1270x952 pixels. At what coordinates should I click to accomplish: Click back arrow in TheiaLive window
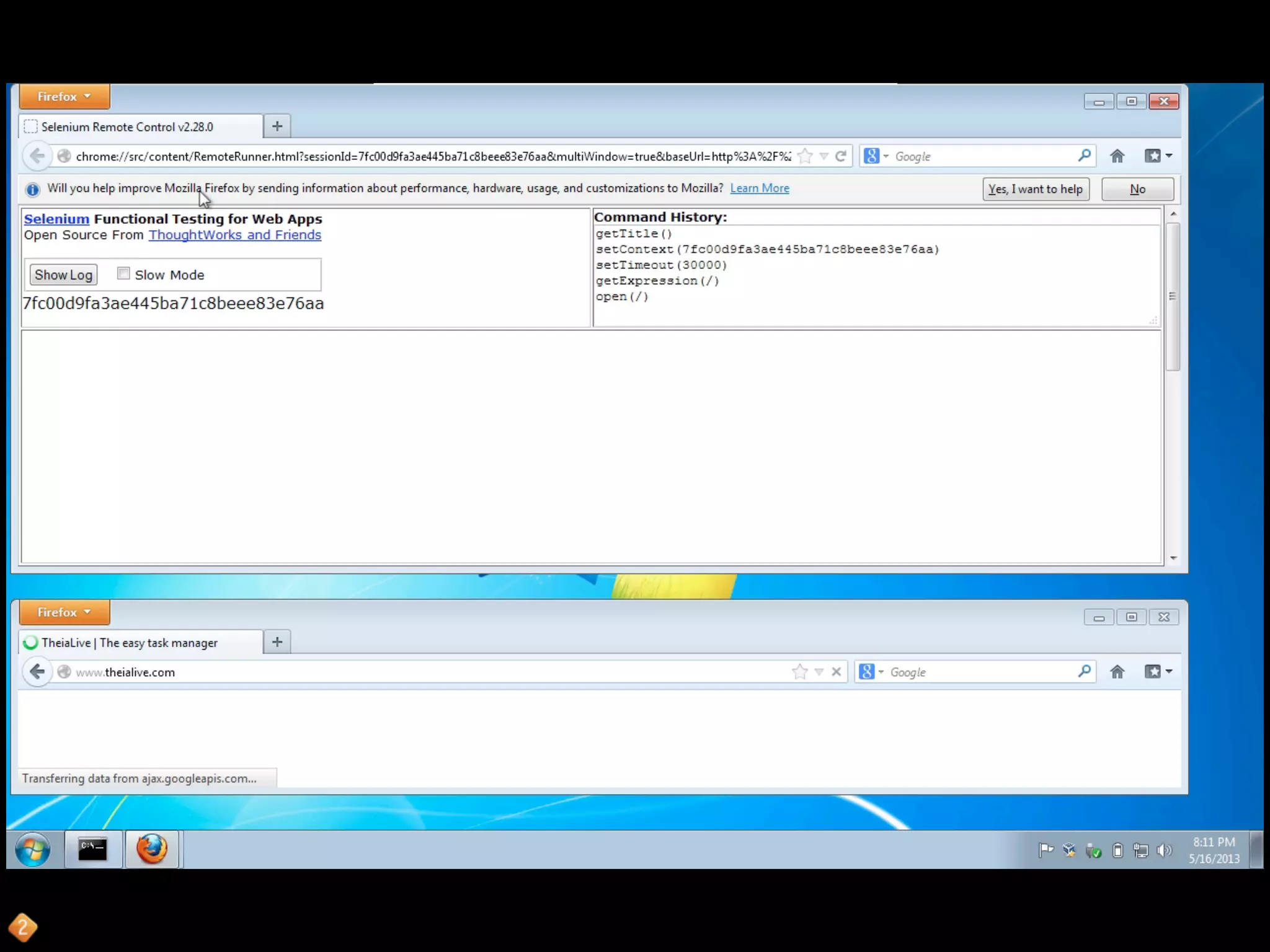pos(37,672)
